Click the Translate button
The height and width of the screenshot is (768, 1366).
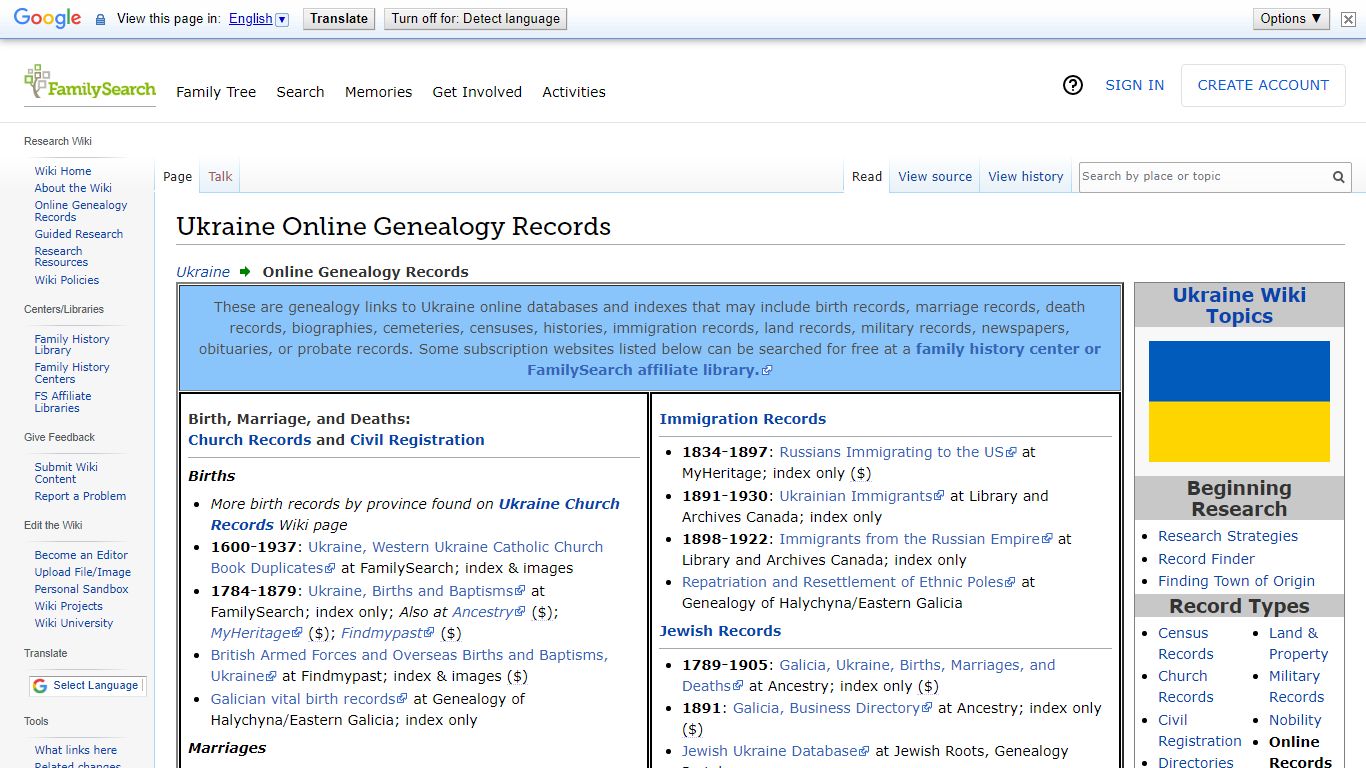click(x=339, y=19)
